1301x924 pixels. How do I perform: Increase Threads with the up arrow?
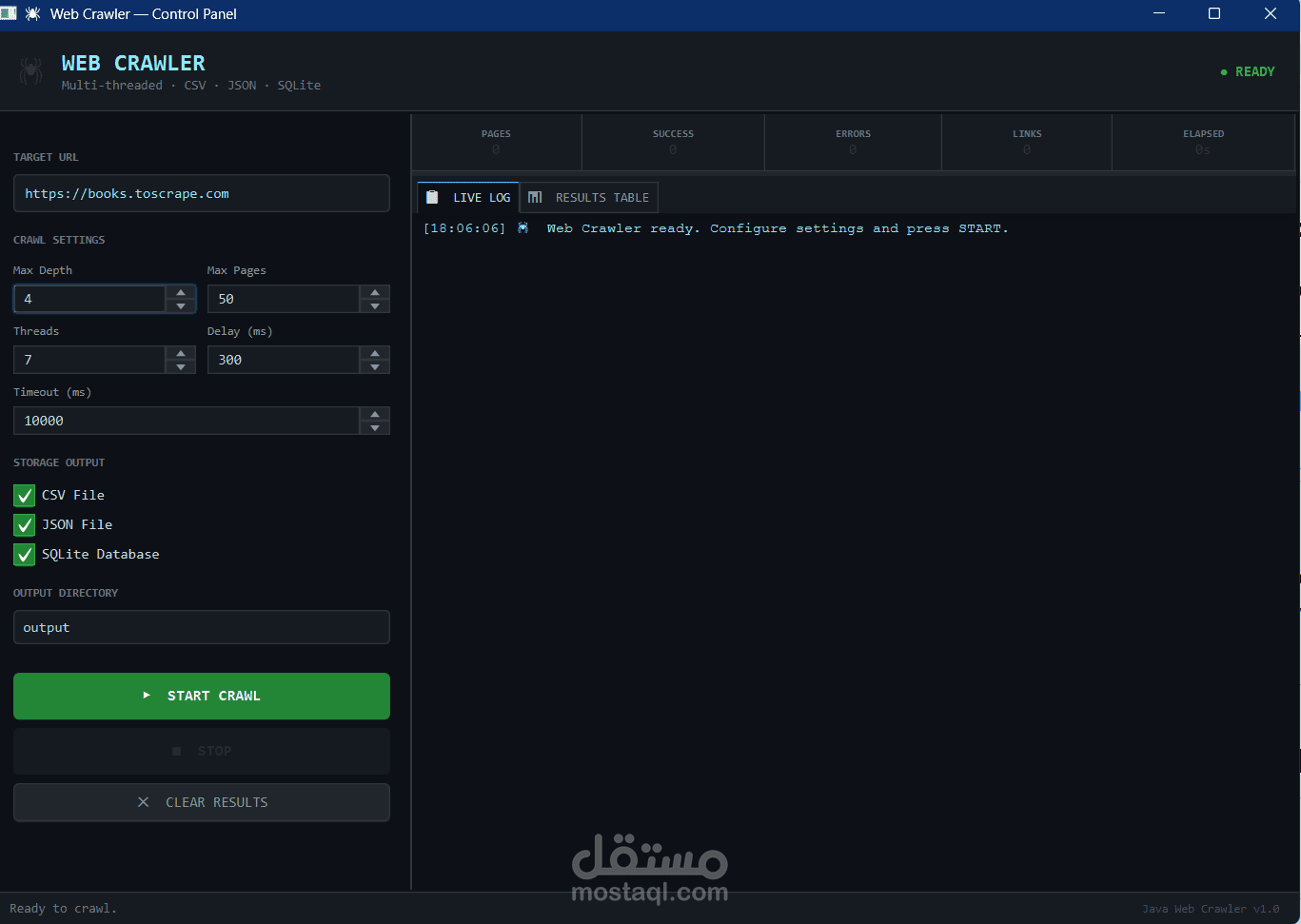click(x=181, y=353)
